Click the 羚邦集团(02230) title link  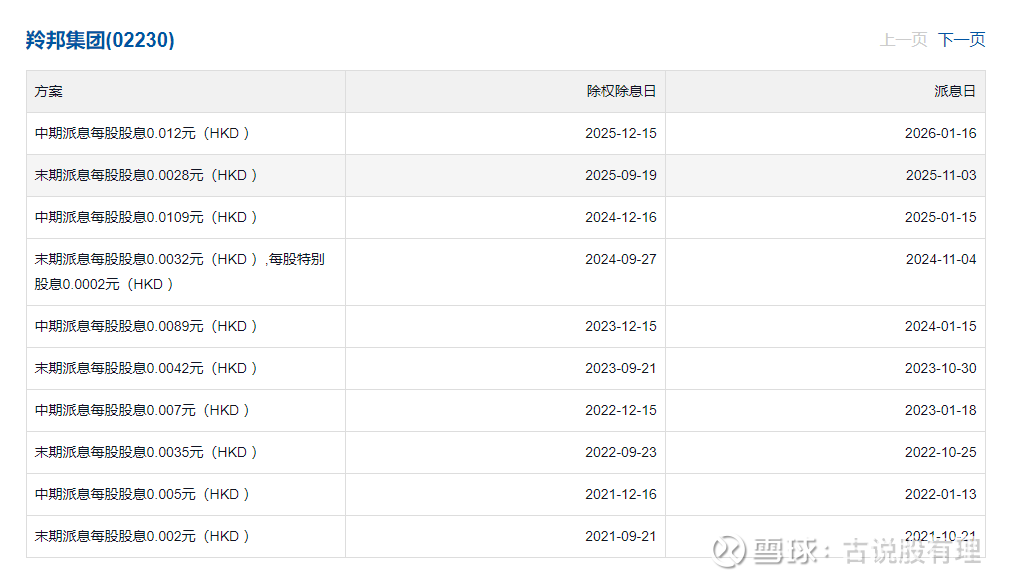click(100, 40)
